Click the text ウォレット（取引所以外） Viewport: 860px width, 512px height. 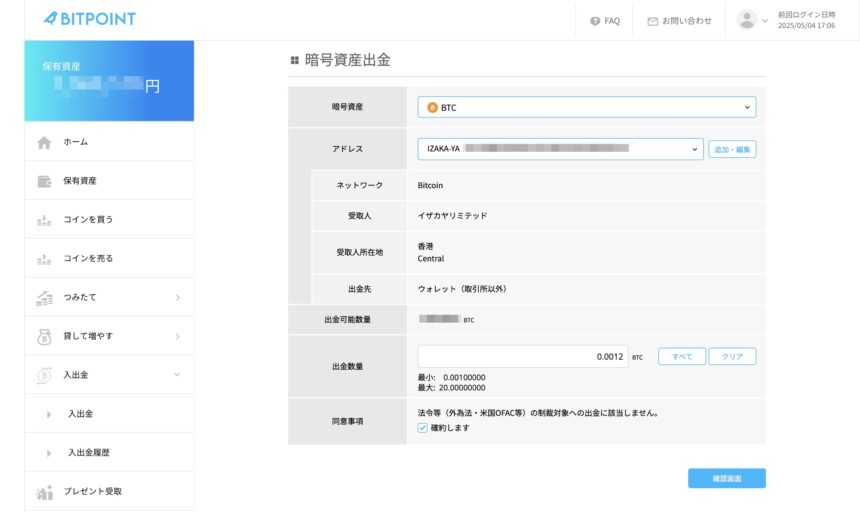[462, 289]
